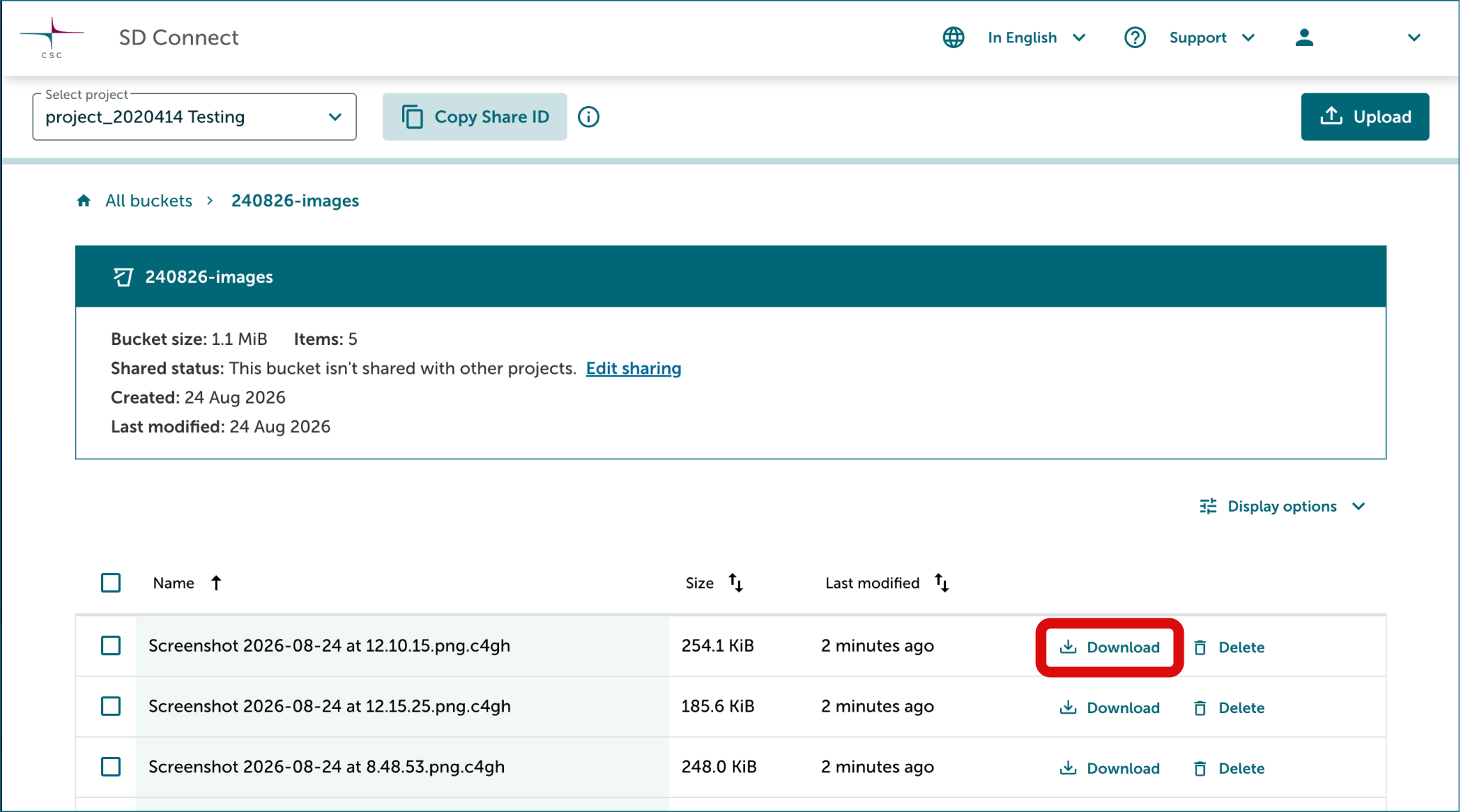
Task: Check the Screenshot 8.48.53.png.c4gh checkbox
Action: 111,767
